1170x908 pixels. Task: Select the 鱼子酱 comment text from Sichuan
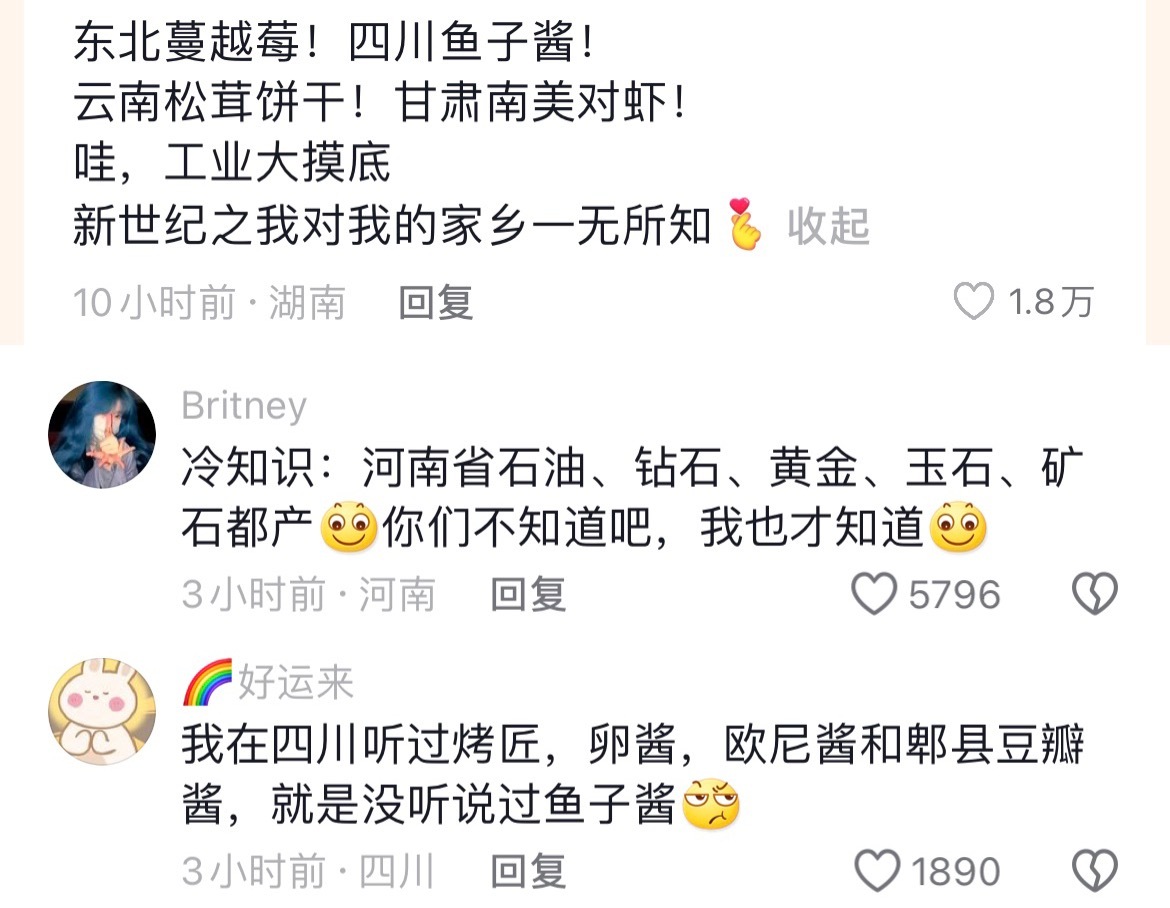click(x=633, y=775)
